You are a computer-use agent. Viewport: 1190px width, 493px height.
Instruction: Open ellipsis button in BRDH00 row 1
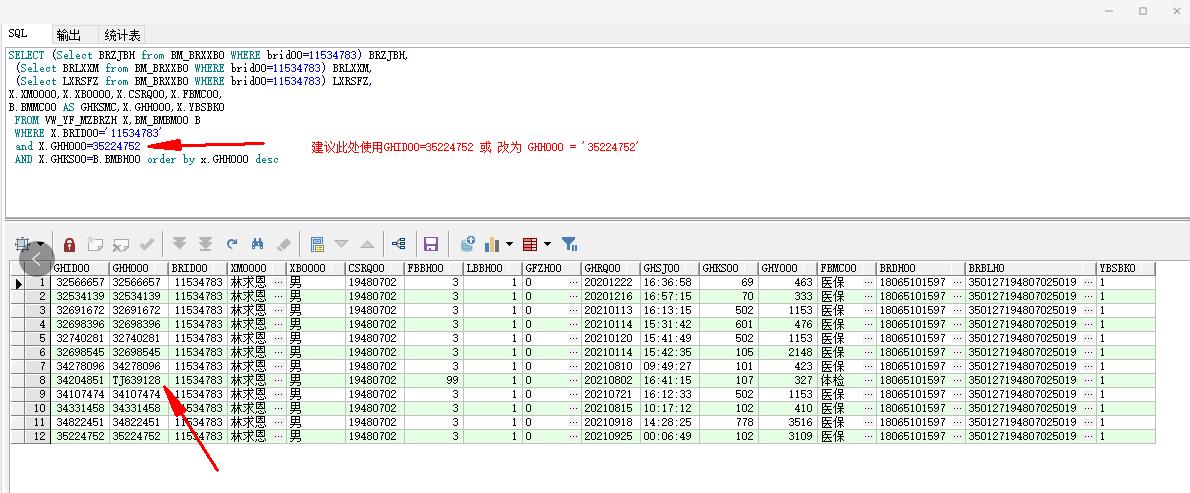pos(957,282)
